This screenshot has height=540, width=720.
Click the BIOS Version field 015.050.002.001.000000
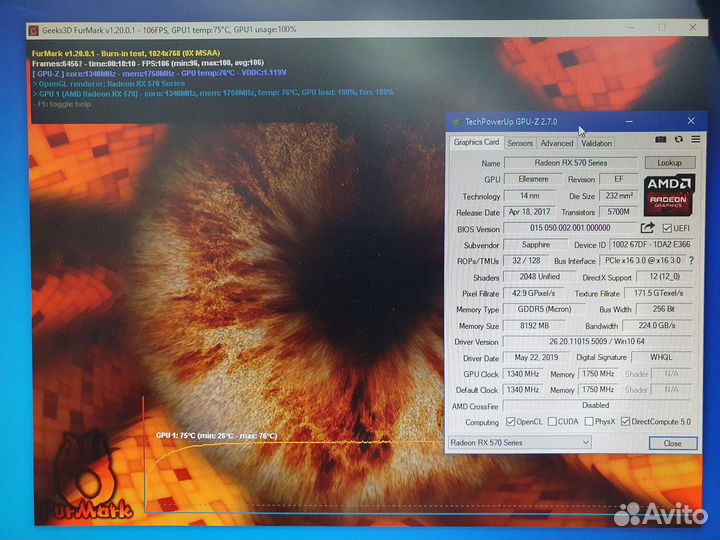570,228
